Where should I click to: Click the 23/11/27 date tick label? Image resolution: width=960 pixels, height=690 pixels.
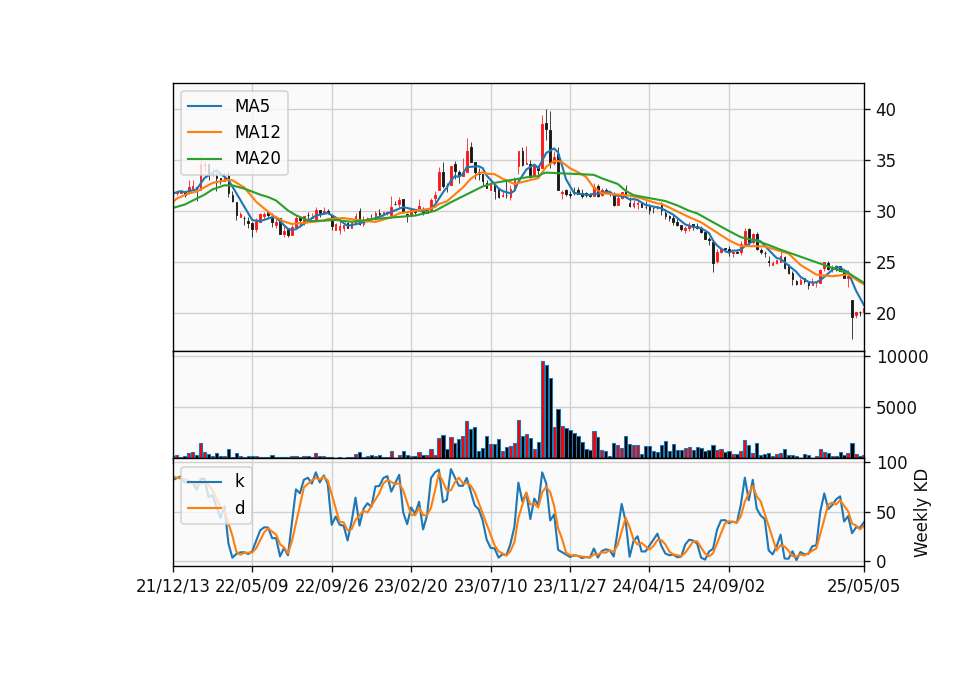click(570, 586)
